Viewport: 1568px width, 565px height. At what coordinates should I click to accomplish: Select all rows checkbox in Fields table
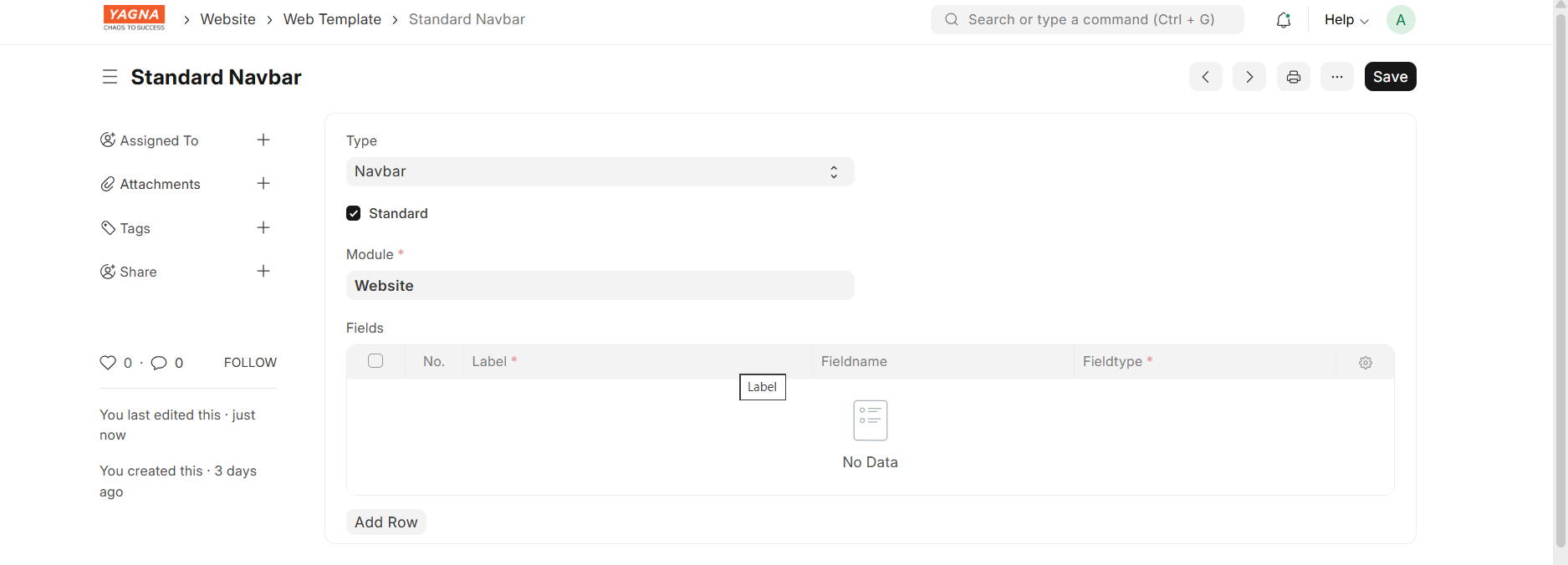coord(375,361)
